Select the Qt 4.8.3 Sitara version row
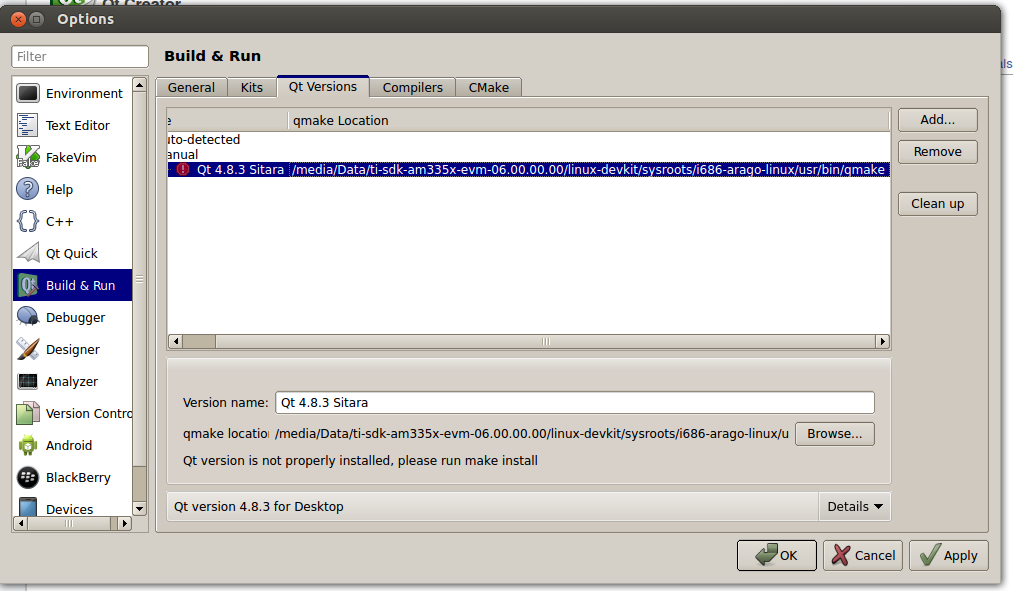This screenshot has width=1013, height=591. click(x=528, y=169)
